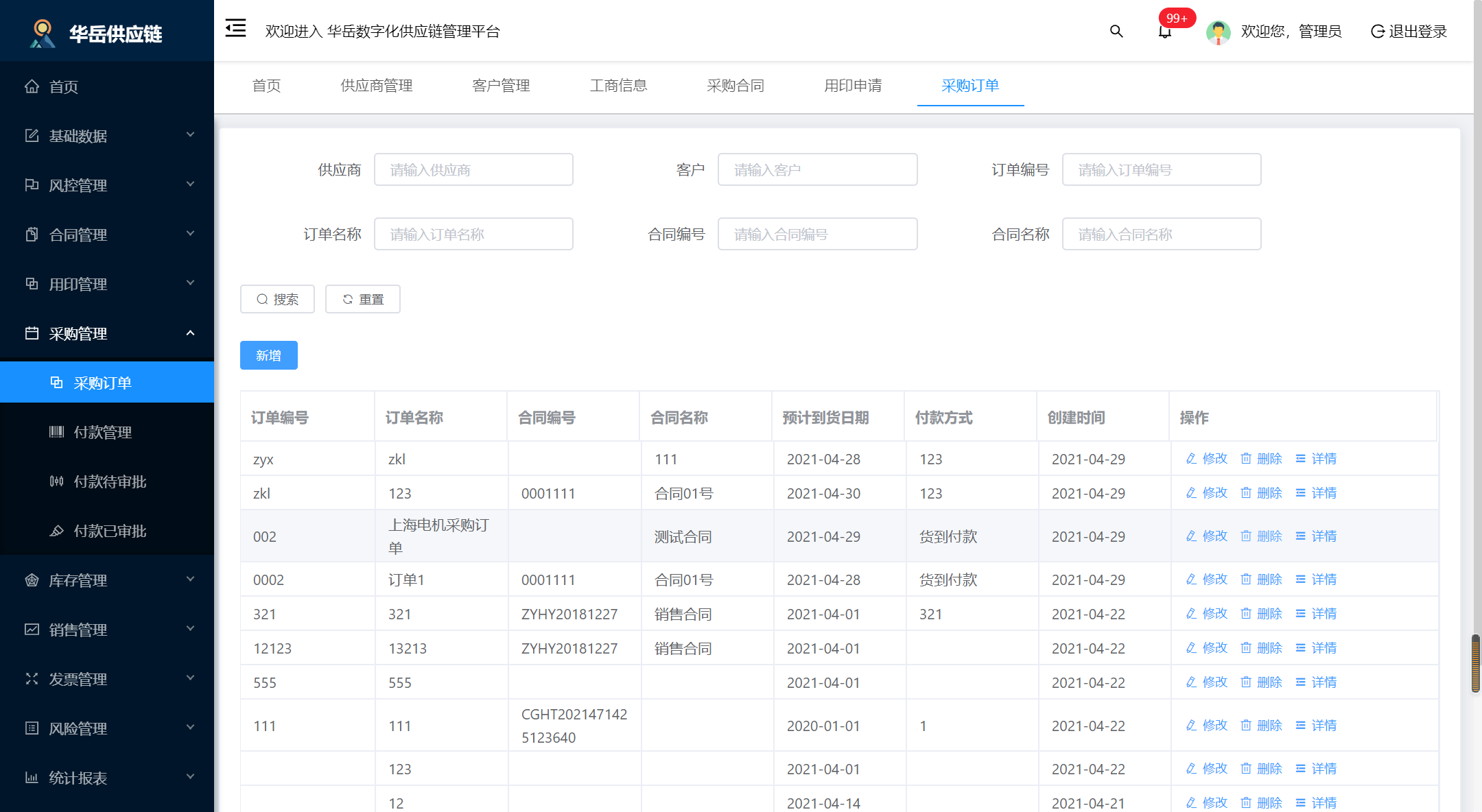Switch to the 客户管理 tab
Image resolution: width=1482 pixels, height=812 pixels.
tap(501, 86)
